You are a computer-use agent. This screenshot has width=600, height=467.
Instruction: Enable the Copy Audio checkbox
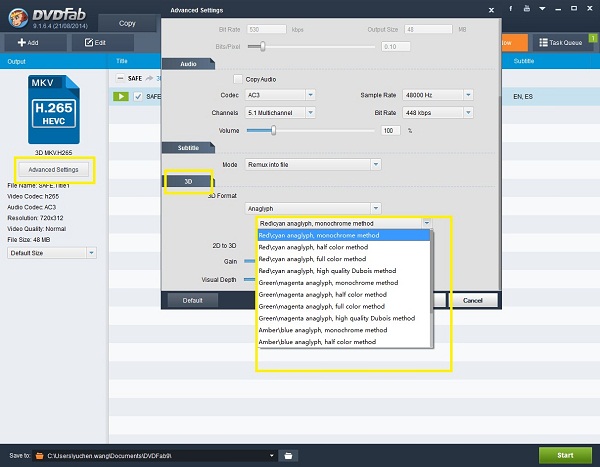(238, 79)
